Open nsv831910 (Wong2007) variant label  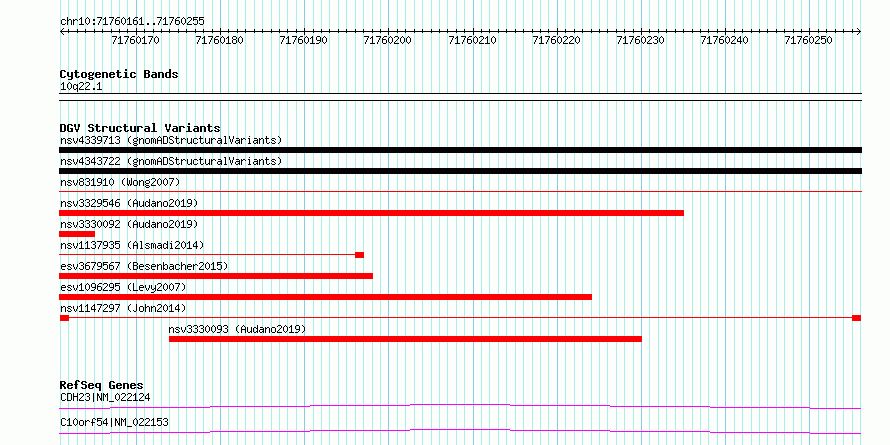120,182
